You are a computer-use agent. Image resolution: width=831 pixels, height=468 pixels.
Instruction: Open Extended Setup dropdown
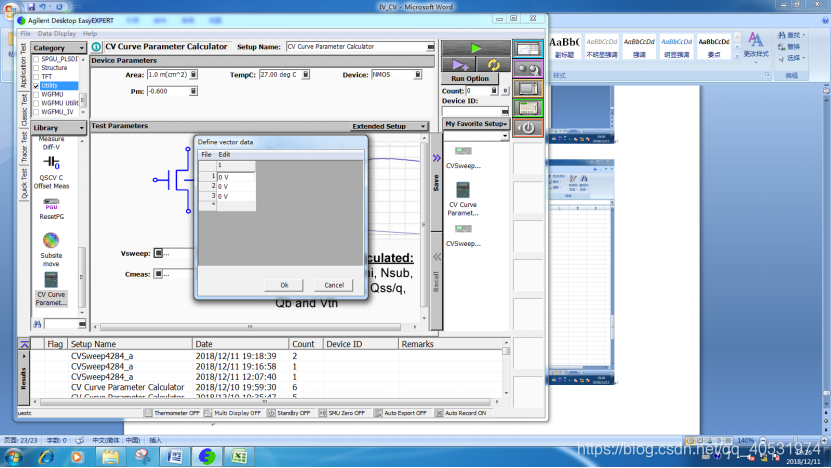click(423, 126)
